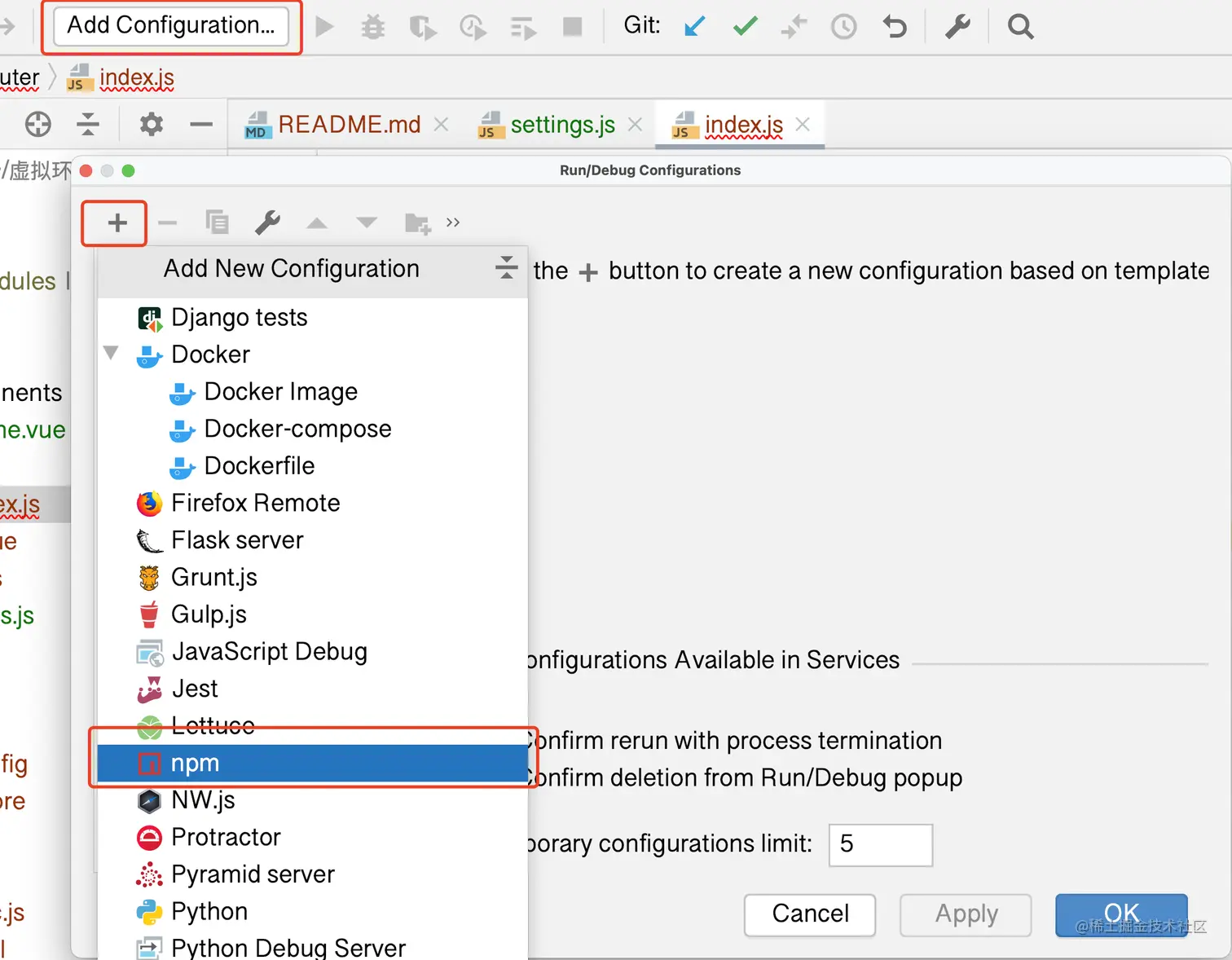Click the Git compare branches icon
Screen dimensions: 1232x960
click(794, 27)
